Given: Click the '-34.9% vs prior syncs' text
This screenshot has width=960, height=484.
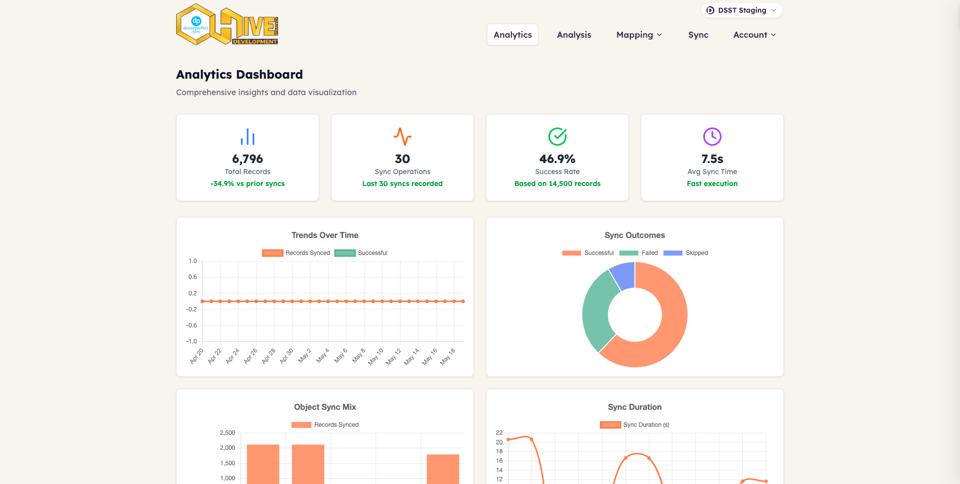Looking at the screenshot, I should click(247, 184).
